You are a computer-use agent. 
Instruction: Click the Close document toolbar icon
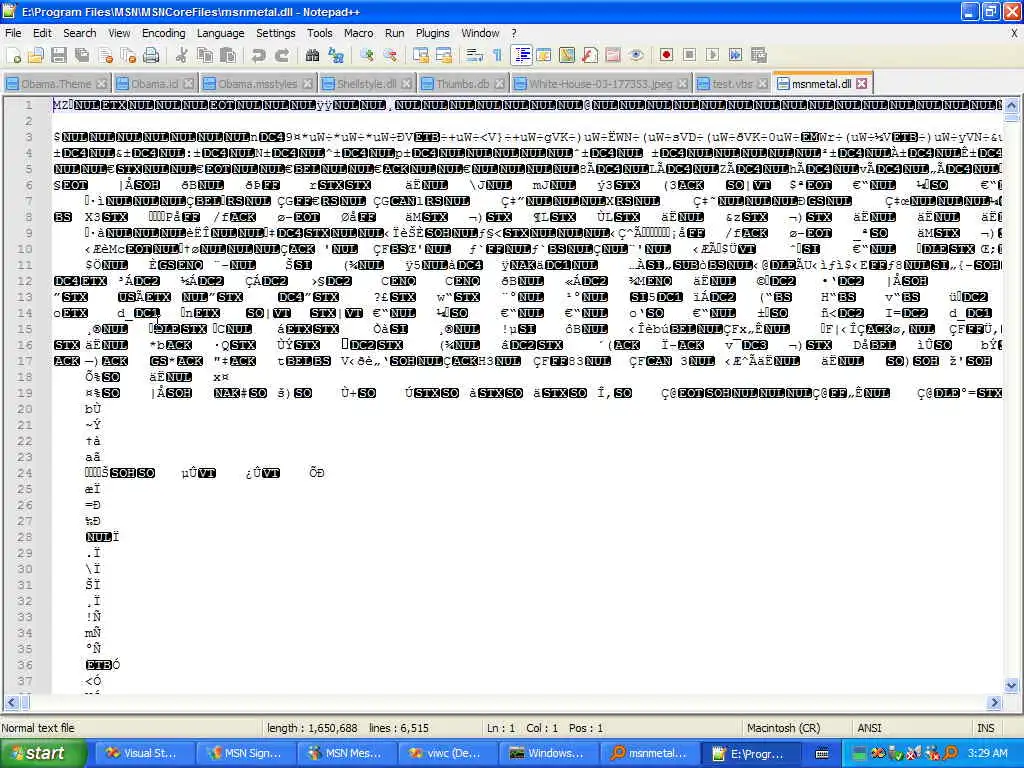[x=105, y=56]
